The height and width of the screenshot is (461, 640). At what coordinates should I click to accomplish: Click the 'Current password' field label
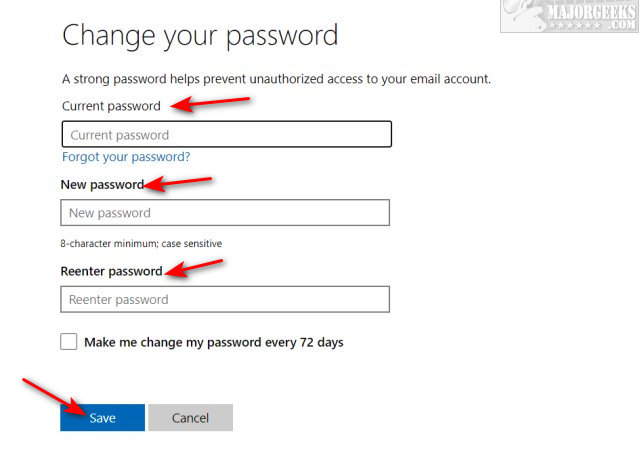pos(111,106)
